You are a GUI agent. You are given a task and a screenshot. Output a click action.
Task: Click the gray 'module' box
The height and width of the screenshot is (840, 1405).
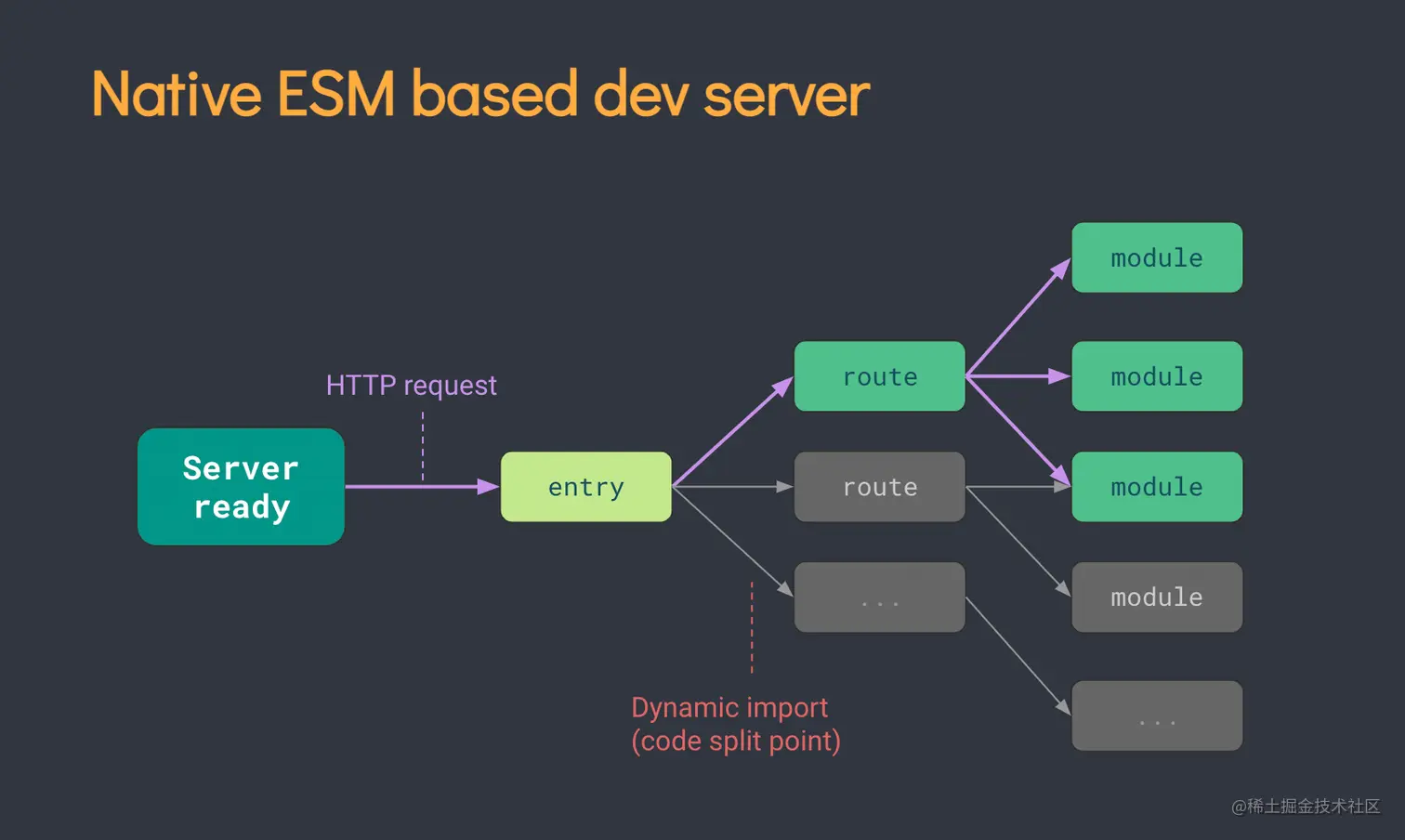pyautogui.click(x=1157, y=597)
